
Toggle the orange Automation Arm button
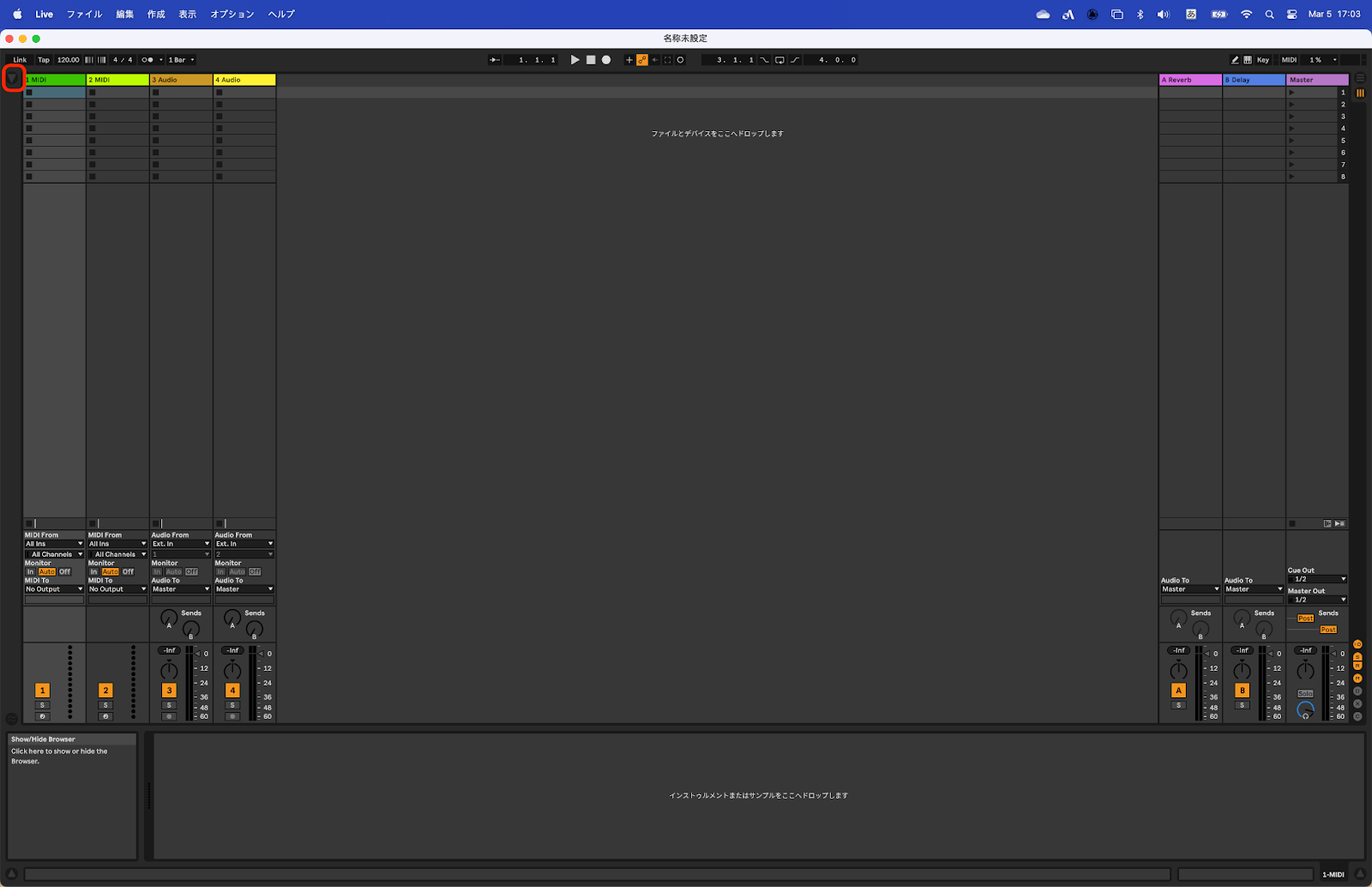642,60
